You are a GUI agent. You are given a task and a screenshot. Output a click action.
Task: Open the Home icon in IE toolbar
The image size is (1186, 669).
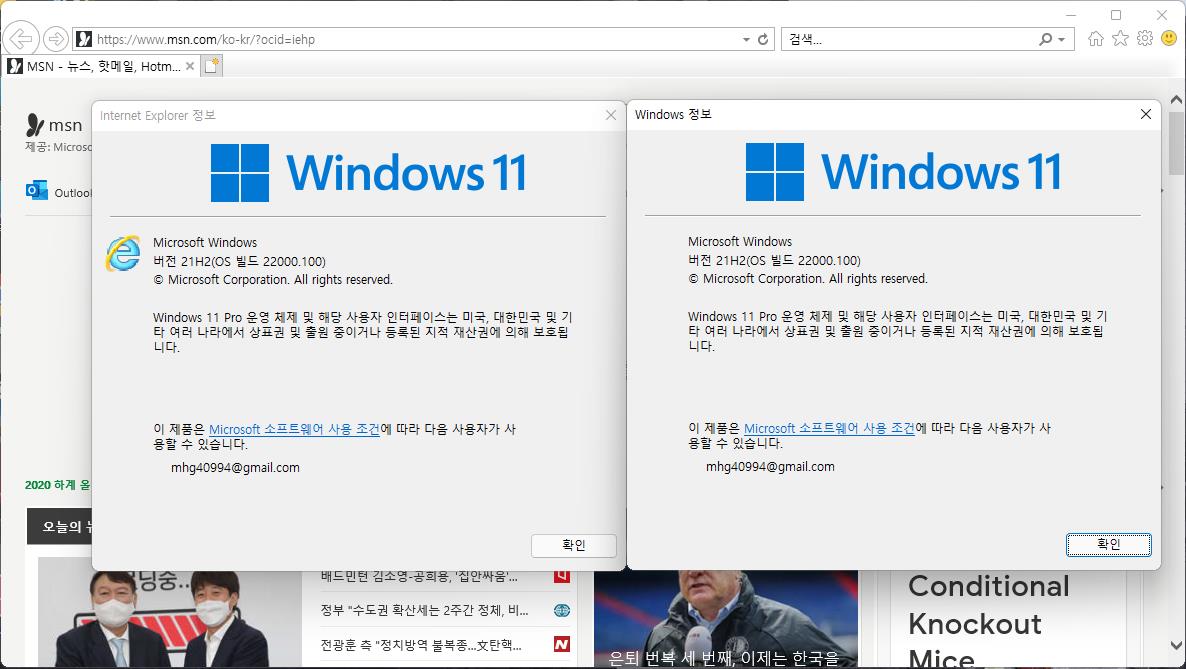pos(1095,39)
